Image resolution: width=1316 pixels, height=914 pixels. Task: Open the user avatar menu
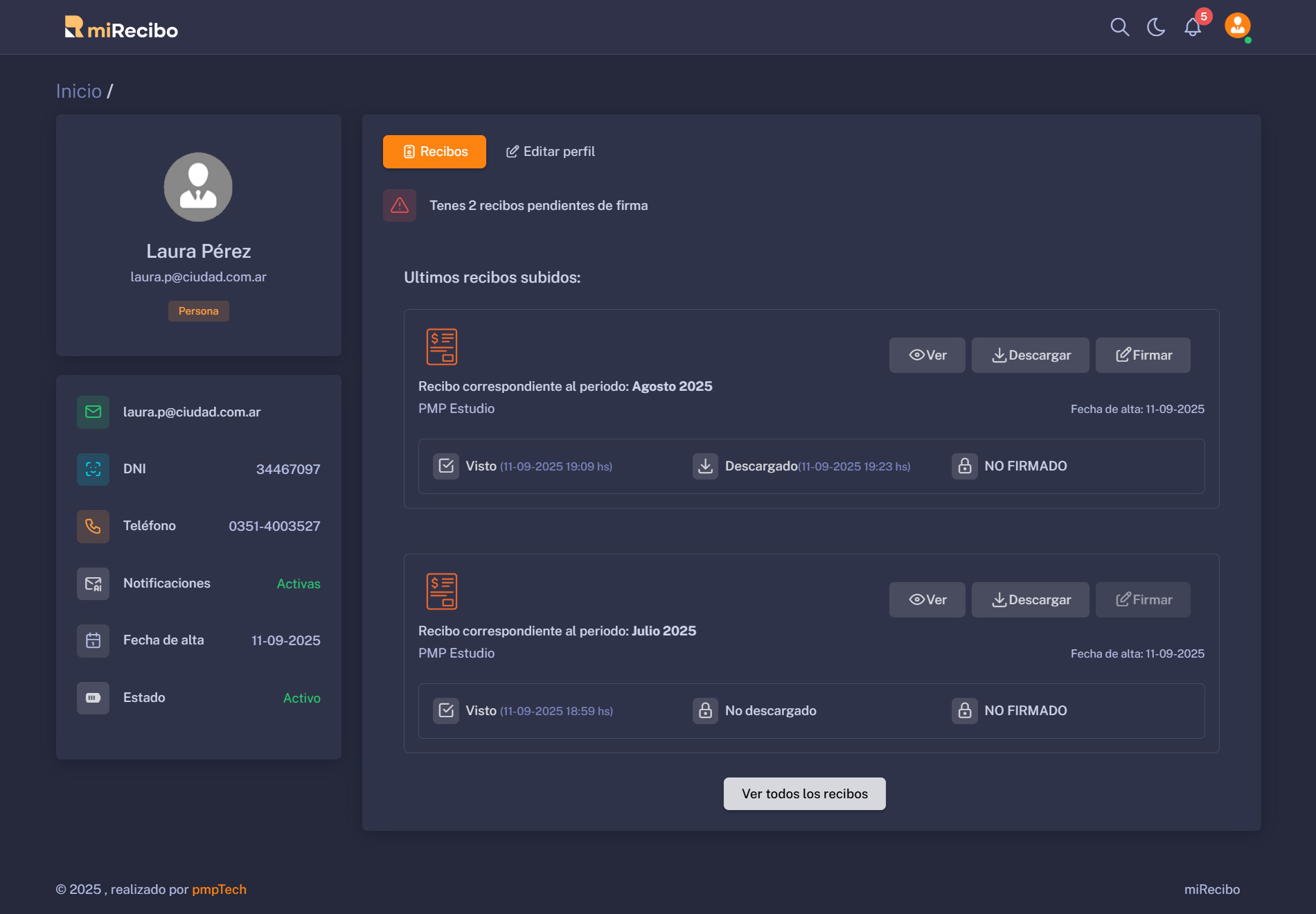pyautogui.click(x=1237, y=26)
